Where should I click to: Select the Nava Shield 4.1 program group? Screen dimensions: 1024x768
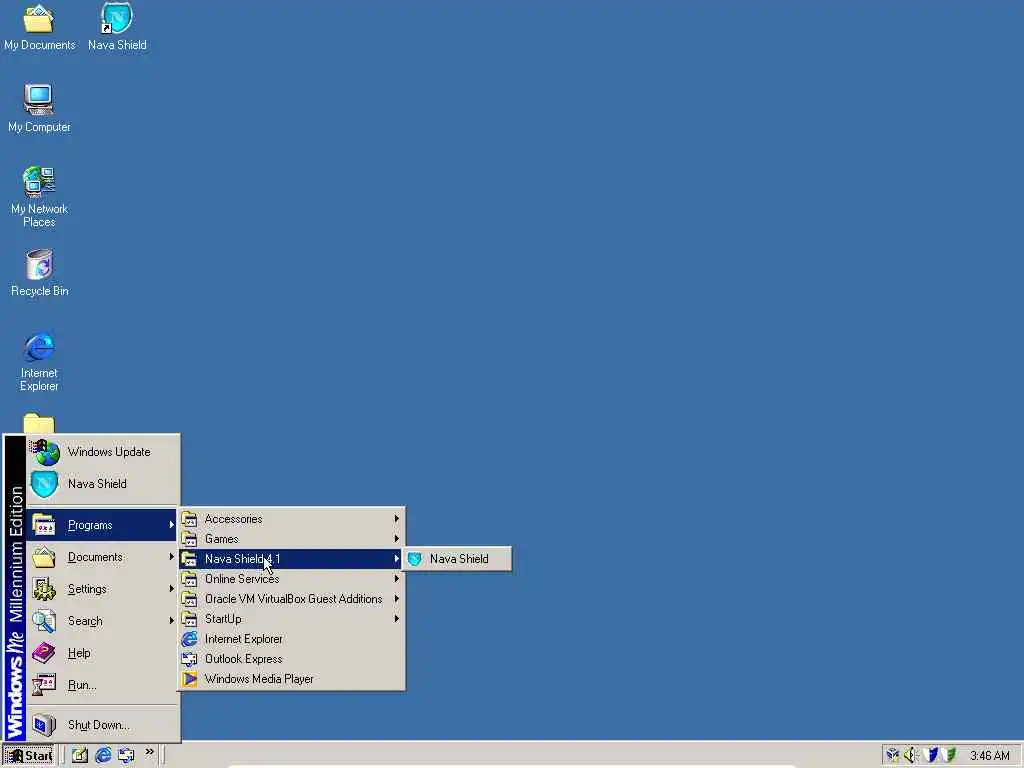click(291, 559)
